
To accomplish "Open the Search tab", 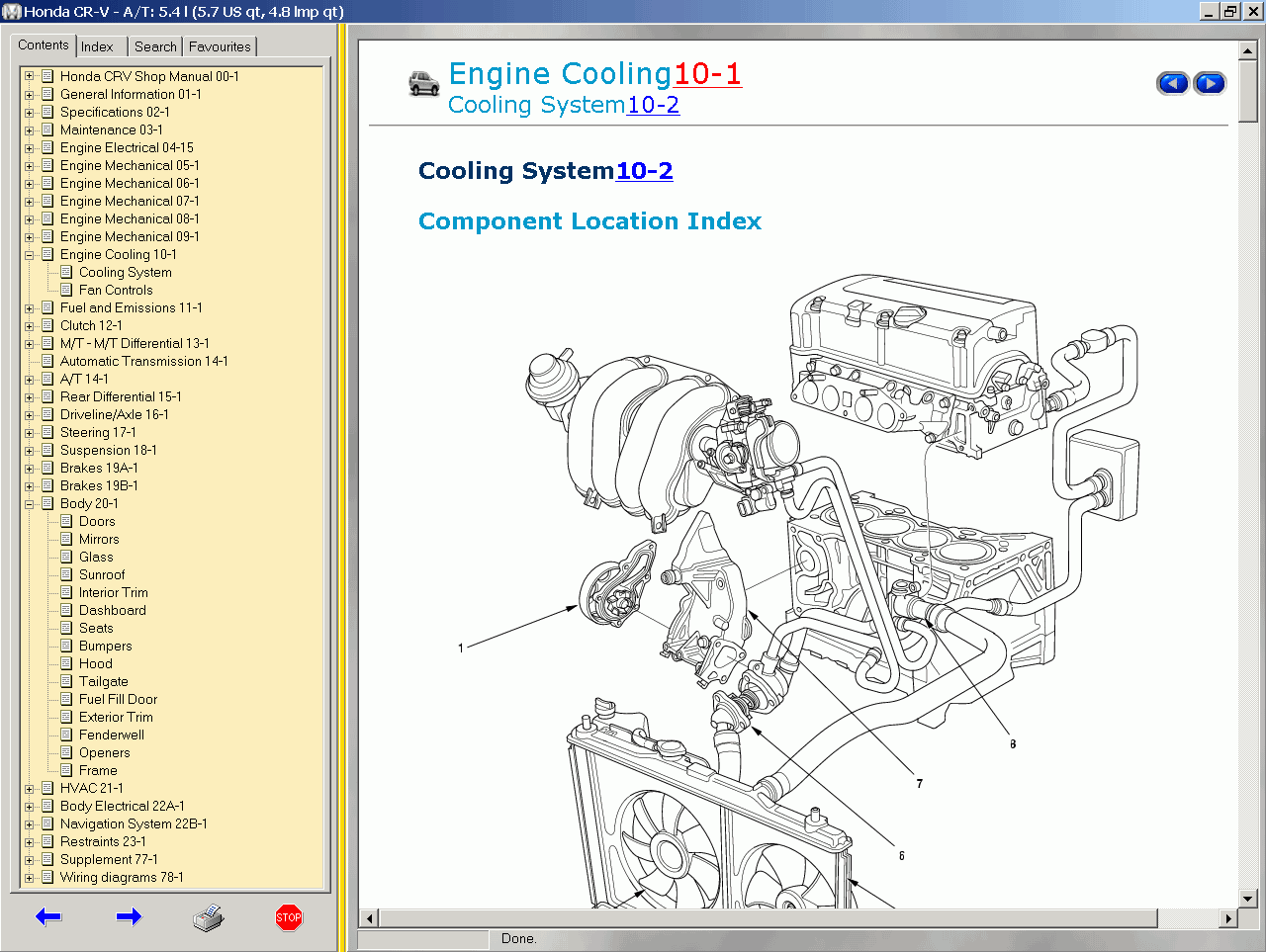I will tap(155, 46).
